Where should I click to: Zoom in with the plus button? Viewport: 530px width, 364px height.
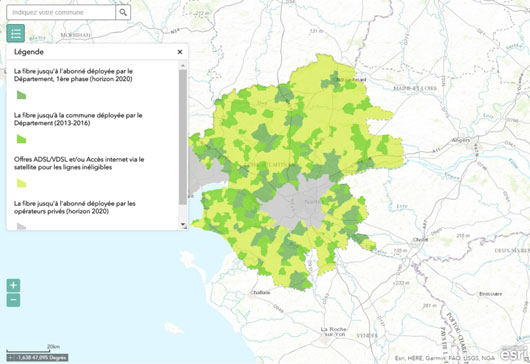(x=13, y=285)
